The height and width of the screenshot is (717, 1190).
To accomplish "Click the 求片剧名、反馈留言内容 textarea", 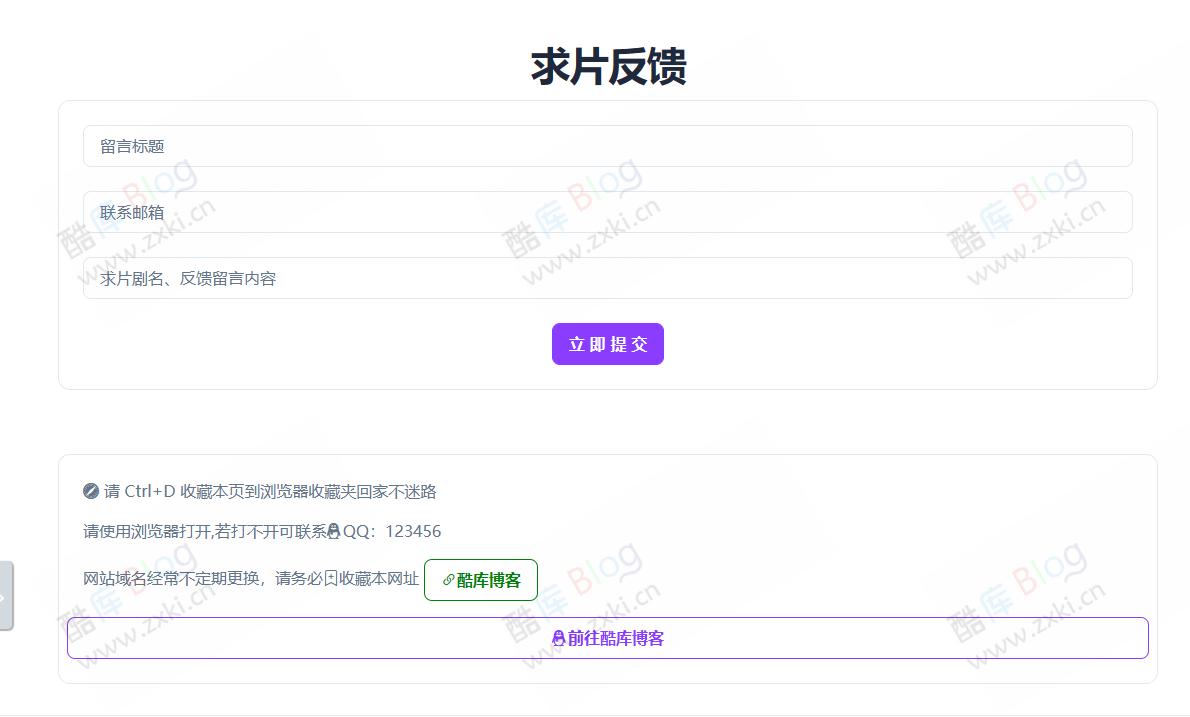I will tap(605, 278).
